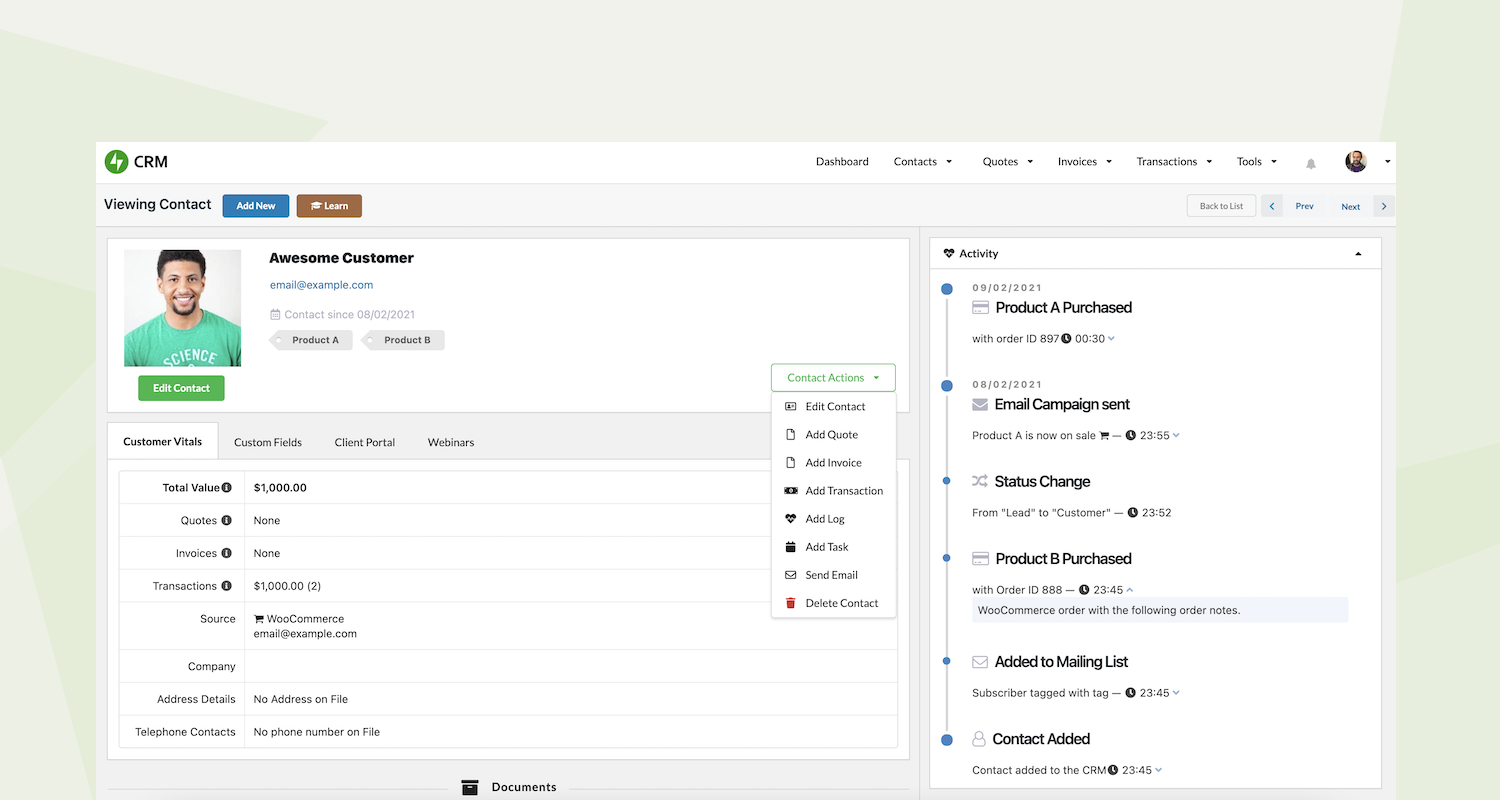Screen dimensions: 1500x800
Task: Collapse the Activity panel
Action: tap(1358, 254)
